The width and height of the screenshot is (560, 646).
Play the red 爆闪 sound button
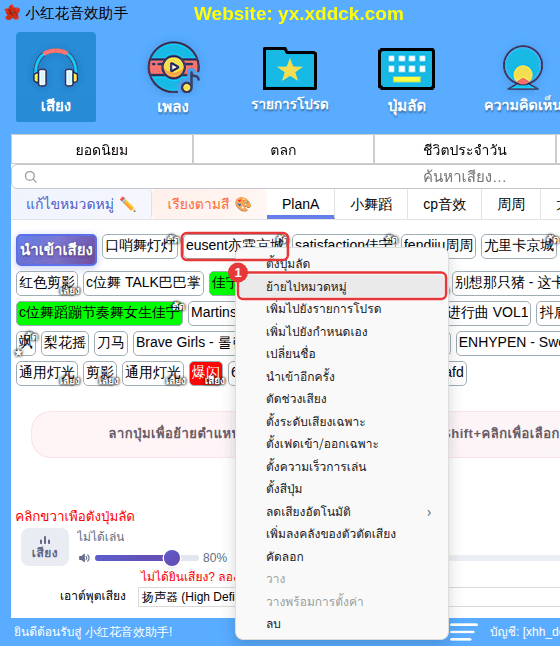206,373
